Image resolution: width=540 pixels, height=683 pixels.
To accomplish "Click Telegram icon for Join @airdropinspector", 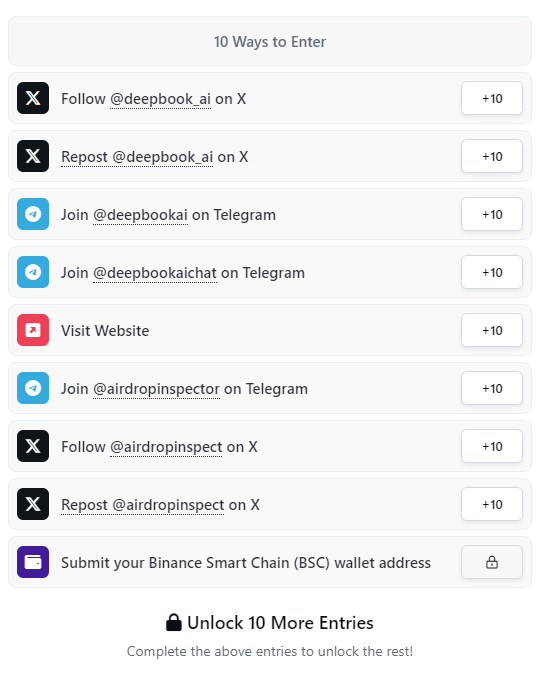I will 33,388.
